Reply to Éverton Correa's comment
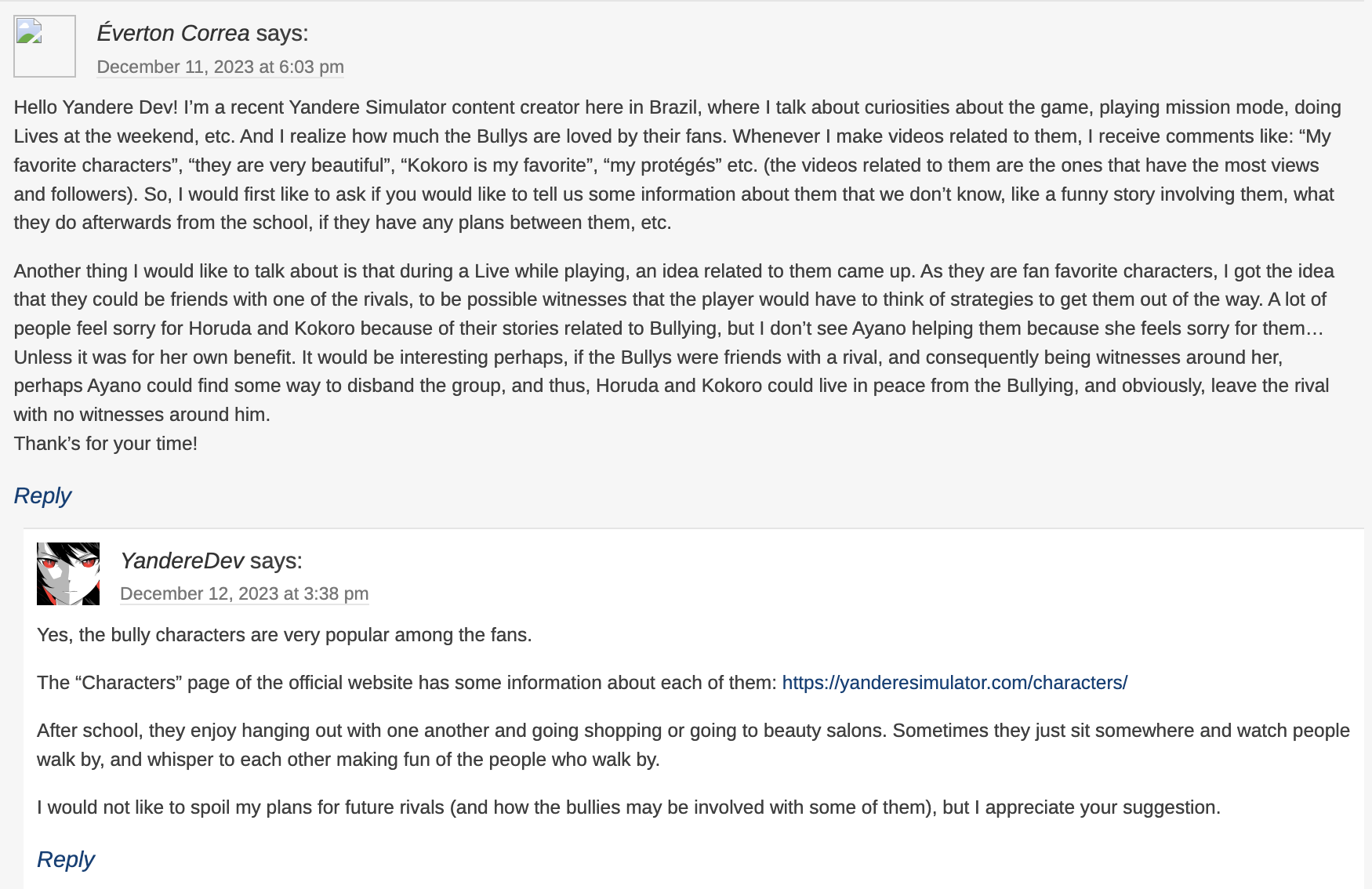 (x=42, y=496)
